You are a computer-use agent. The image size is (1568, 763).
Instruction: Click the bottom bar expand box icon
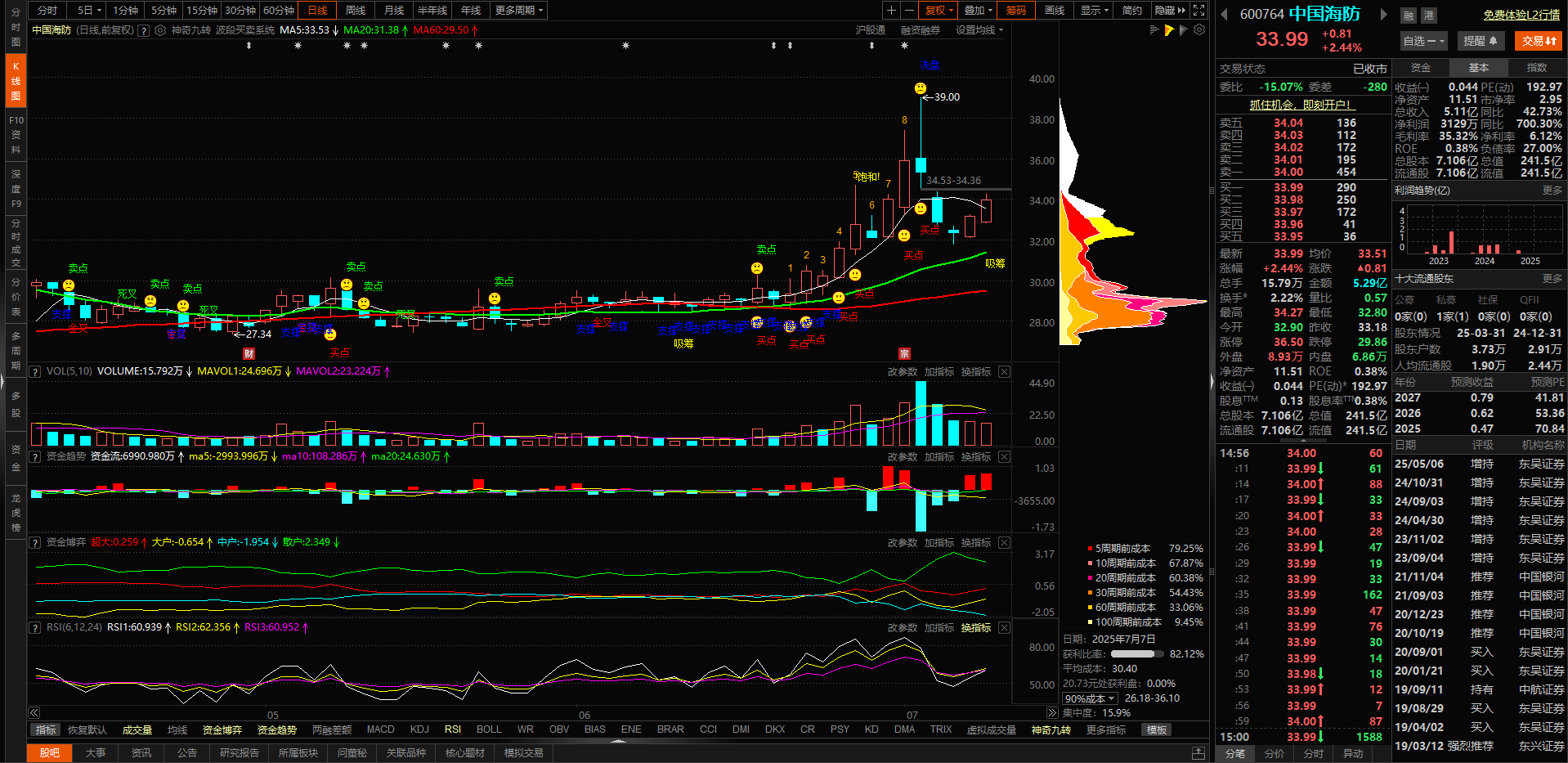pyautogui.click(x=1198, y=752)
